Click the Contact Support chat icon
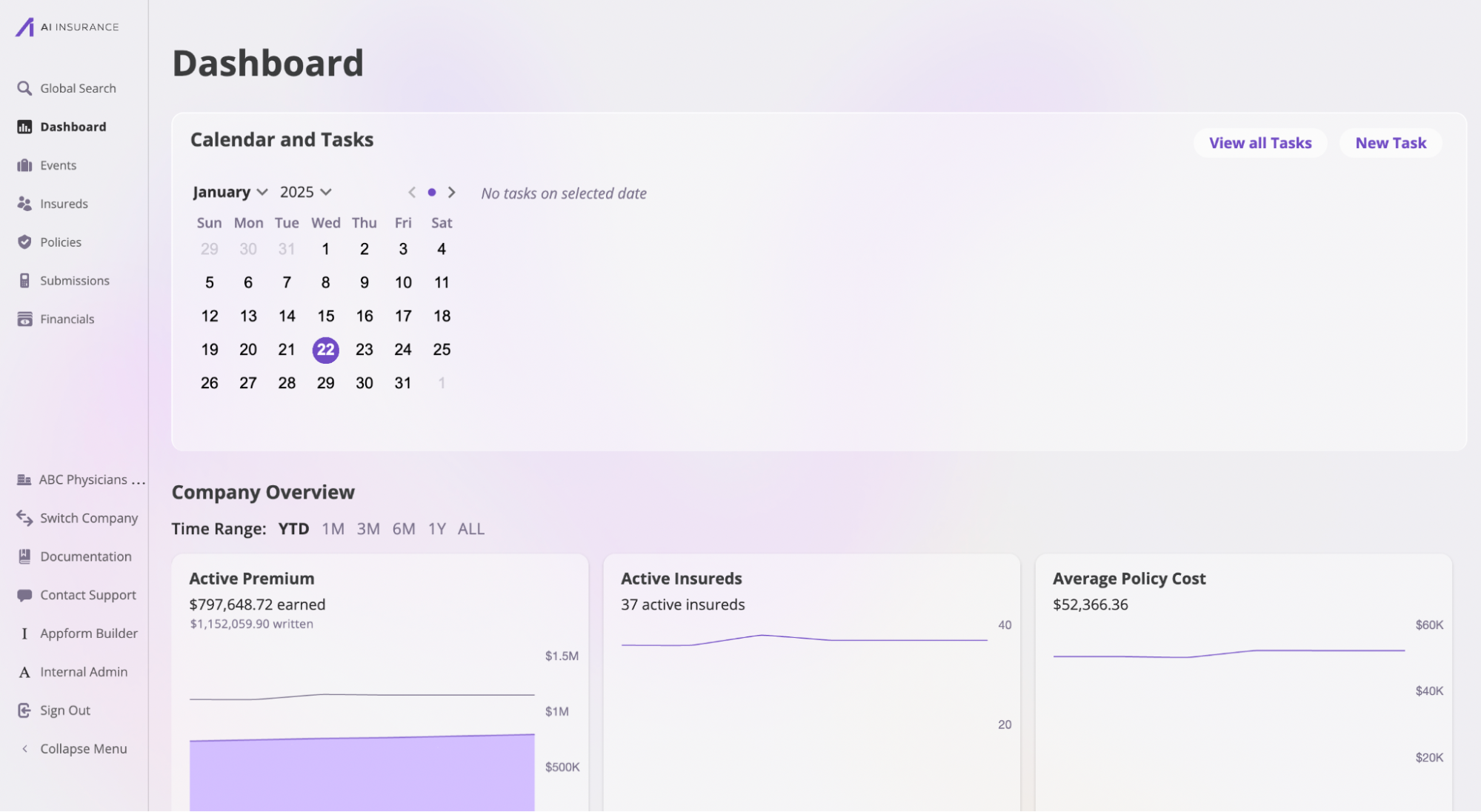 (x=24, y=595)
